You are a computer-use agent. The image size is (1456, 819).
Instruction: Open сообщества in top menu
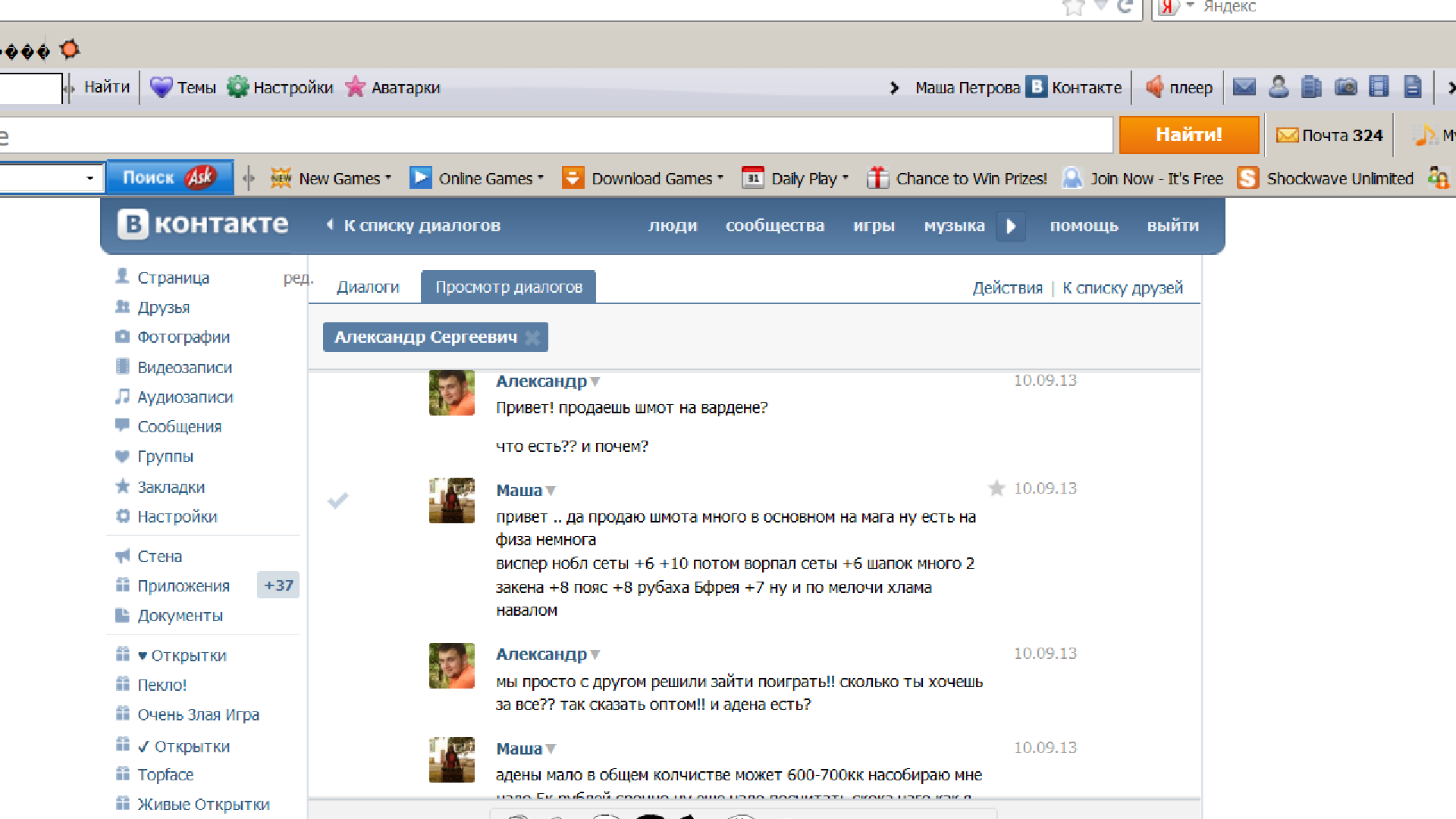click(774, 226)
